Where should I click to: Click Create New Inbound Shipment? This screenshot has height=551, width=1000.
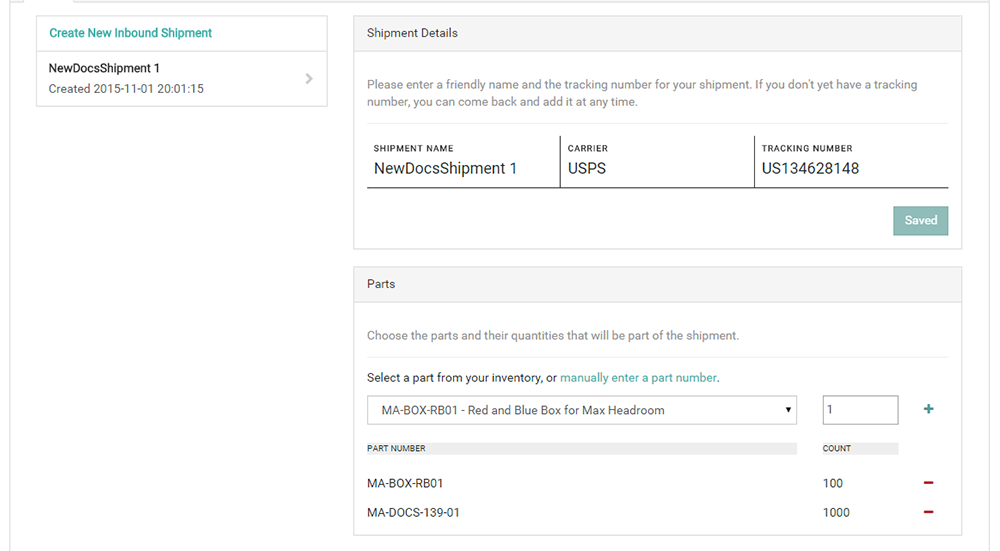(x=131, y=33)
